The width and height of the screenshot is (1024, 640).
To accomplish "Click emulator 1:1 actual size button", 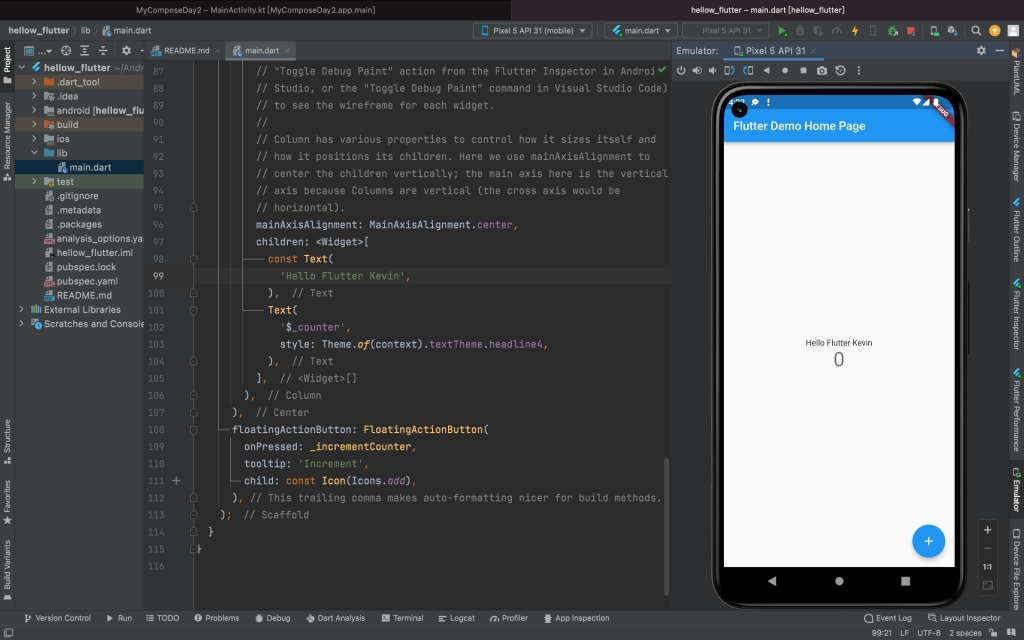I will [x=987, y=567].
